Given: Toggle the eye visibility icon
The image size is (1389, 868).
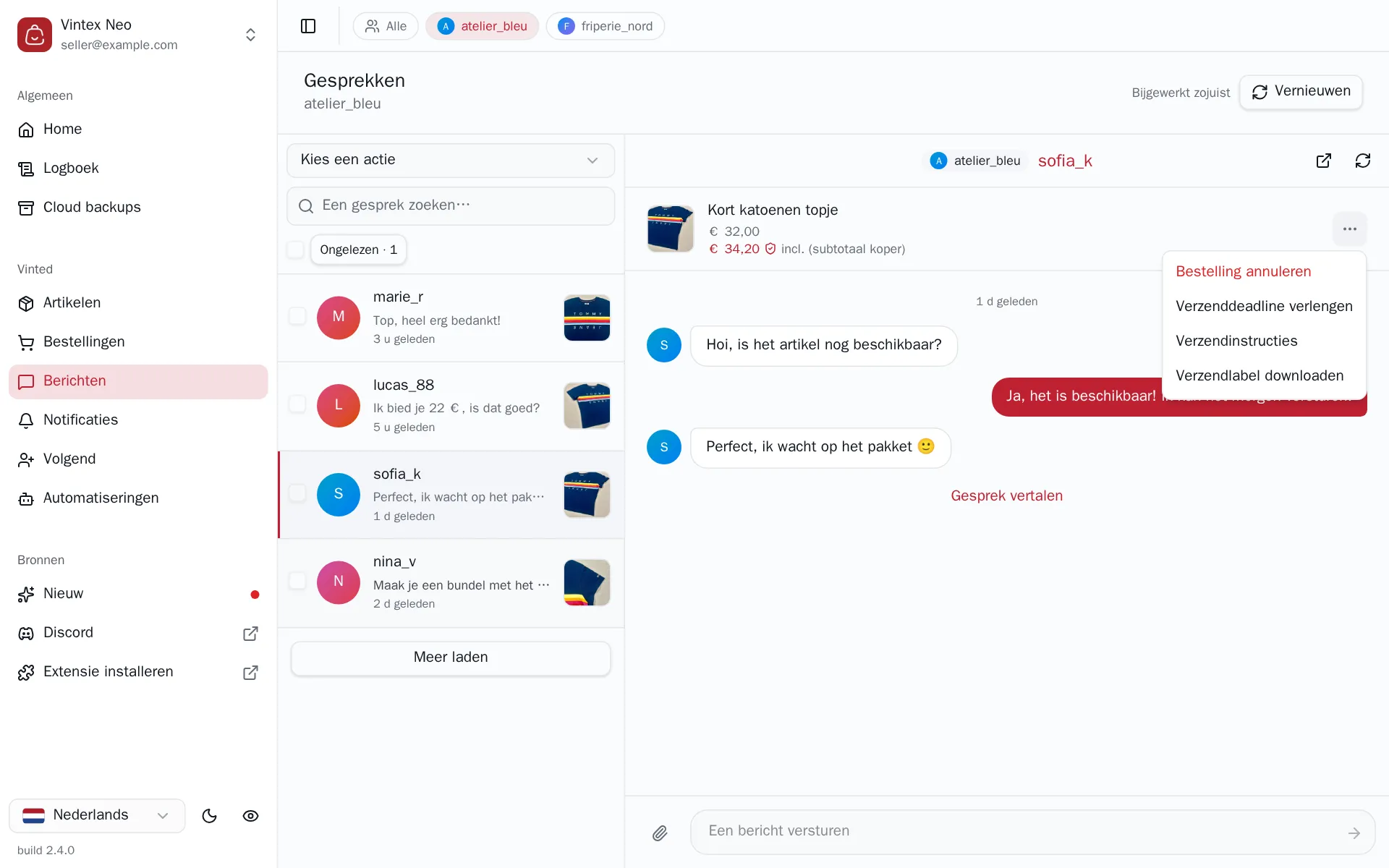Looking at the screenshot, I should pos(250,816).
